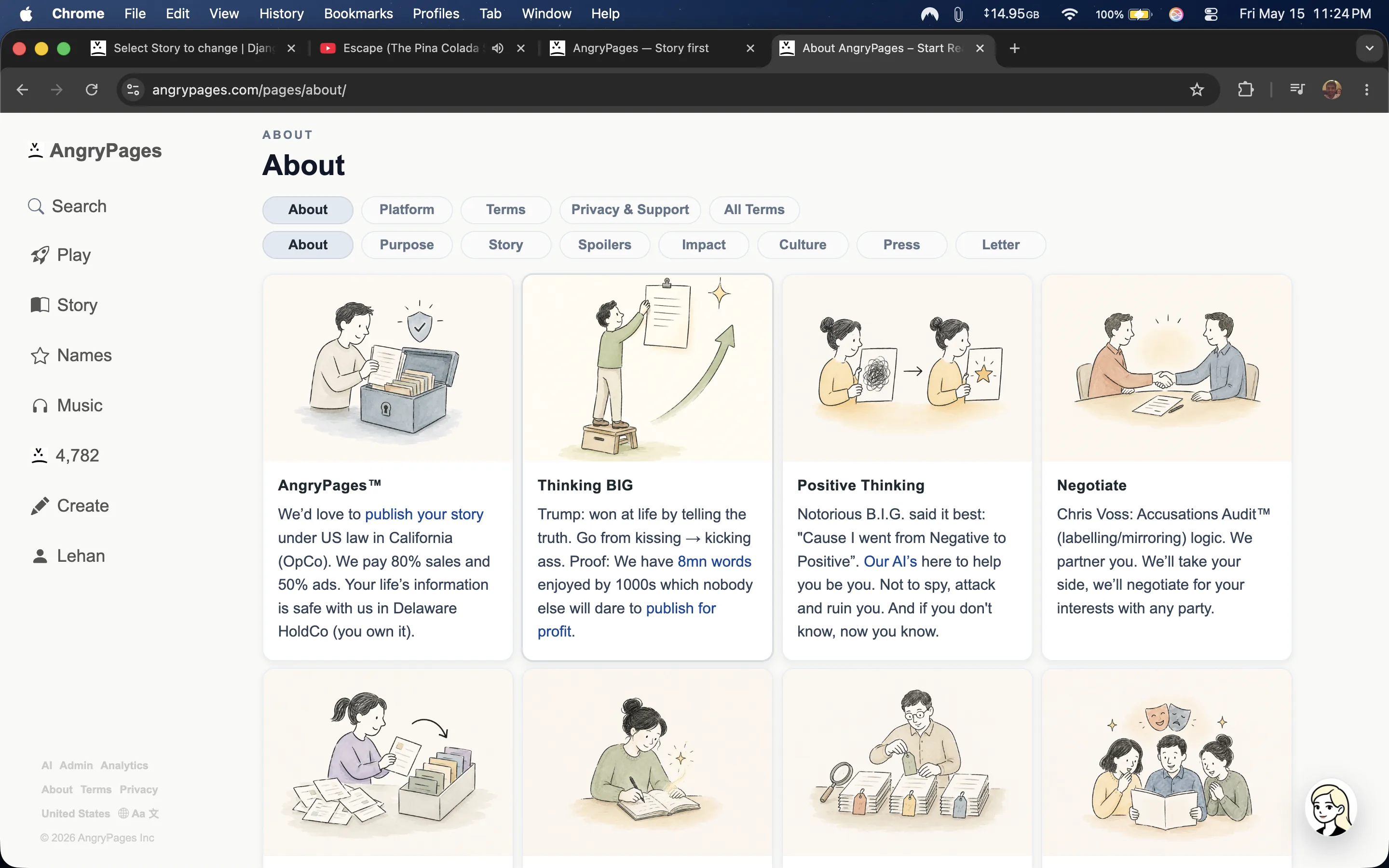This screenshot has width=1389, height=868.
Task: Follow the 'publish your story' link
Action: point(424,515)
